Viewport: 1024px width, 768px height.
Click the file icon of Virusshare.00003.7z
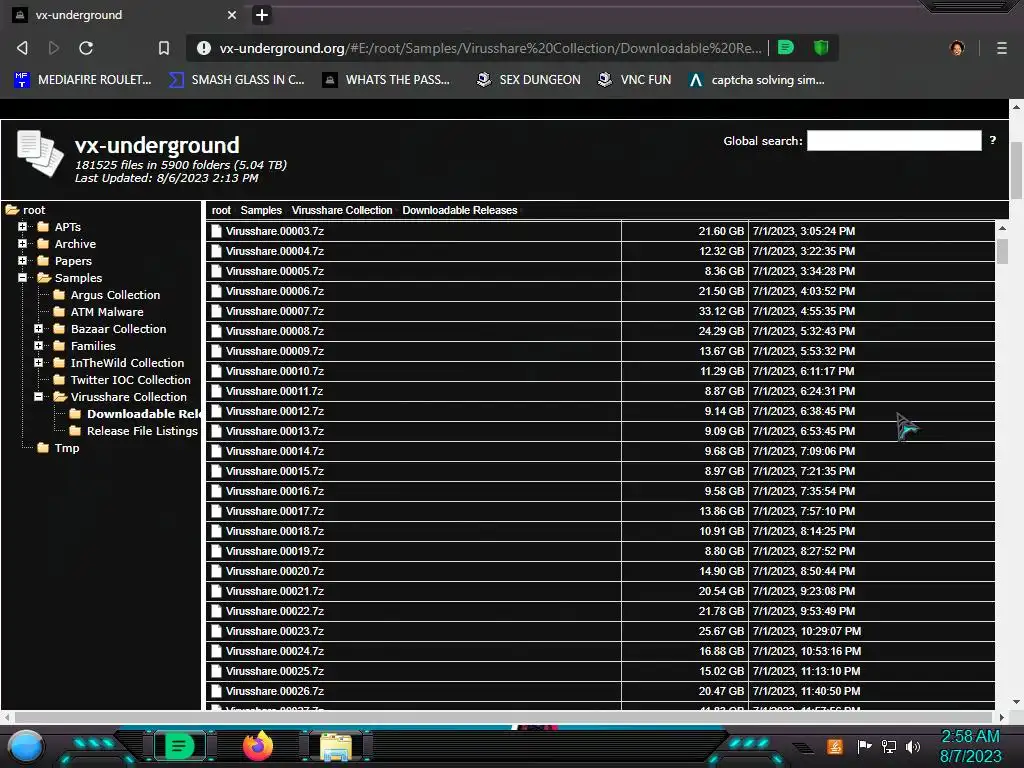point(216,231)
